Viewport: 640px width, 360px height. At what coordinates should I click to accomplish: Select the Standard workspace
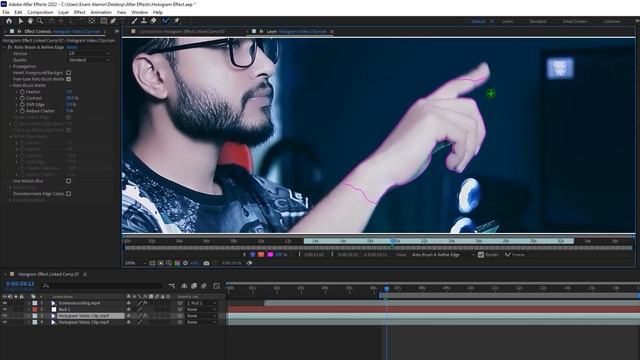(x=538, y=21)
